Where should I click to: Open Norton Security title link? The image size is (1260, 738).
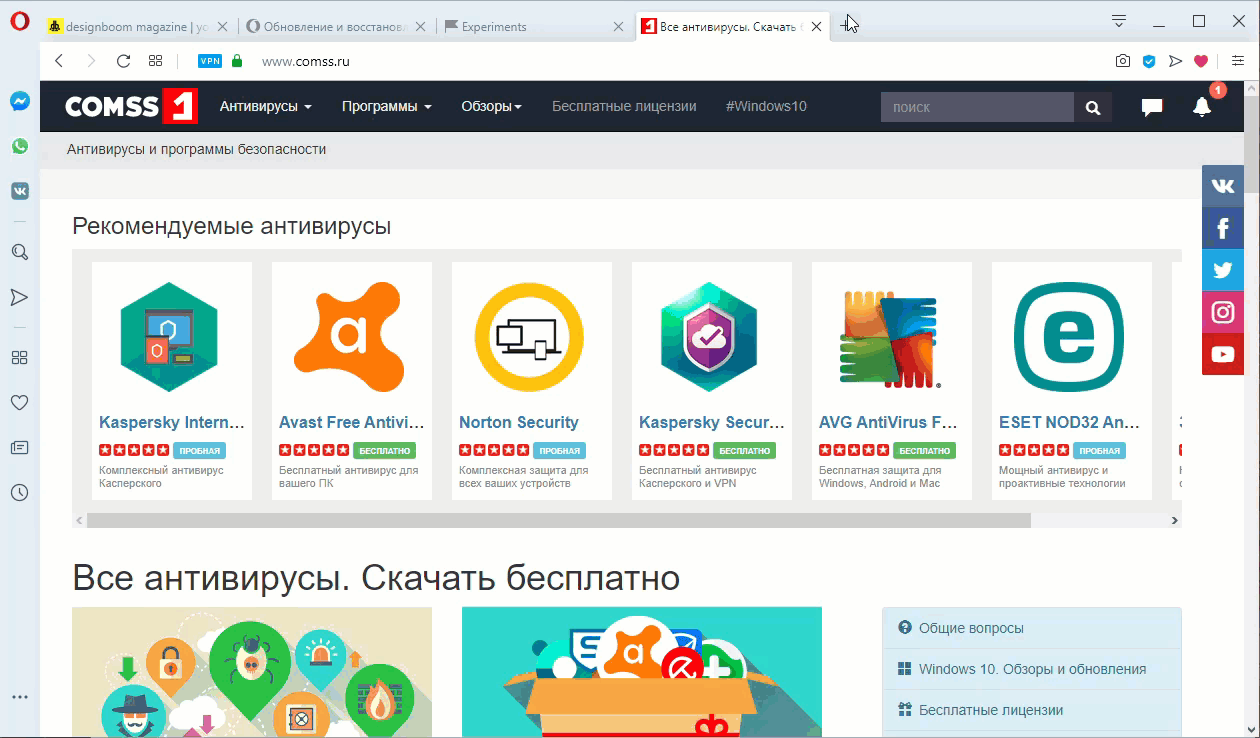pos(519,422)
